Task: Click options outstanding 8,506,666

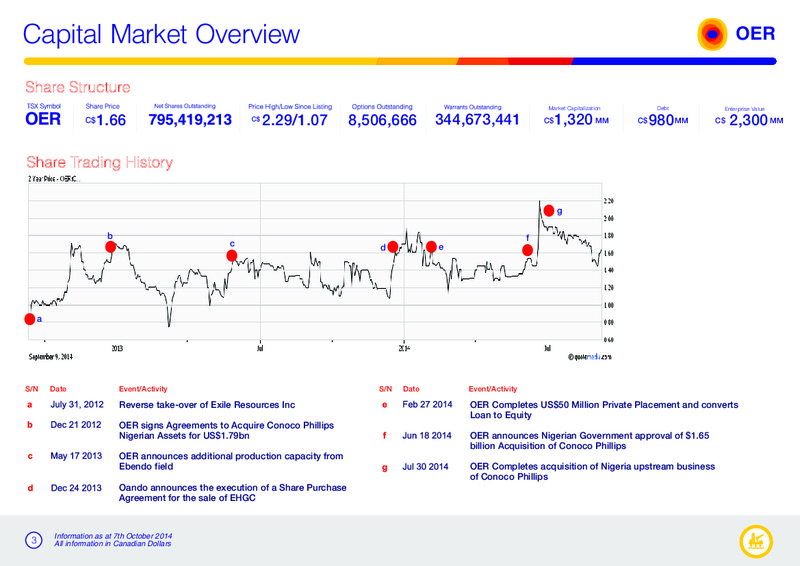Action: coord(382,120)
